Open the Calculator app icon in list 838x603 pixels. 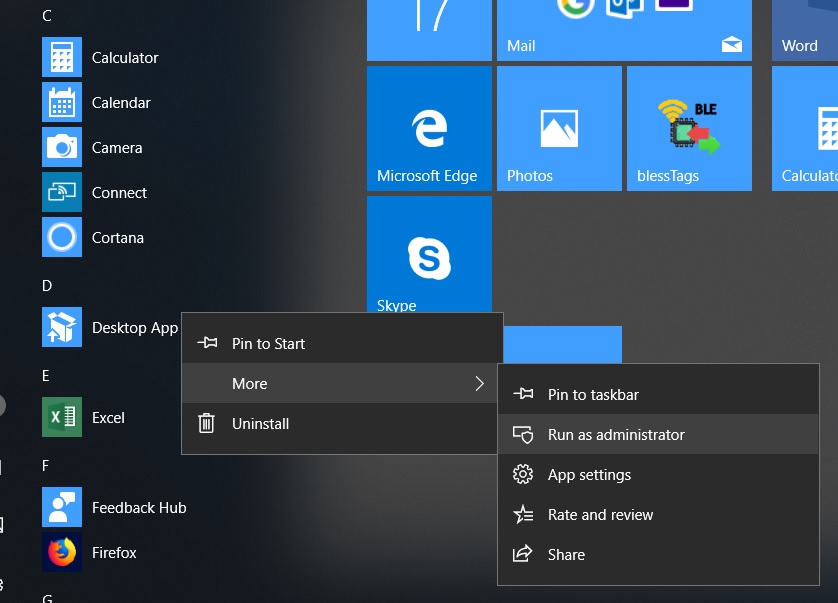[x=62, y=57]
